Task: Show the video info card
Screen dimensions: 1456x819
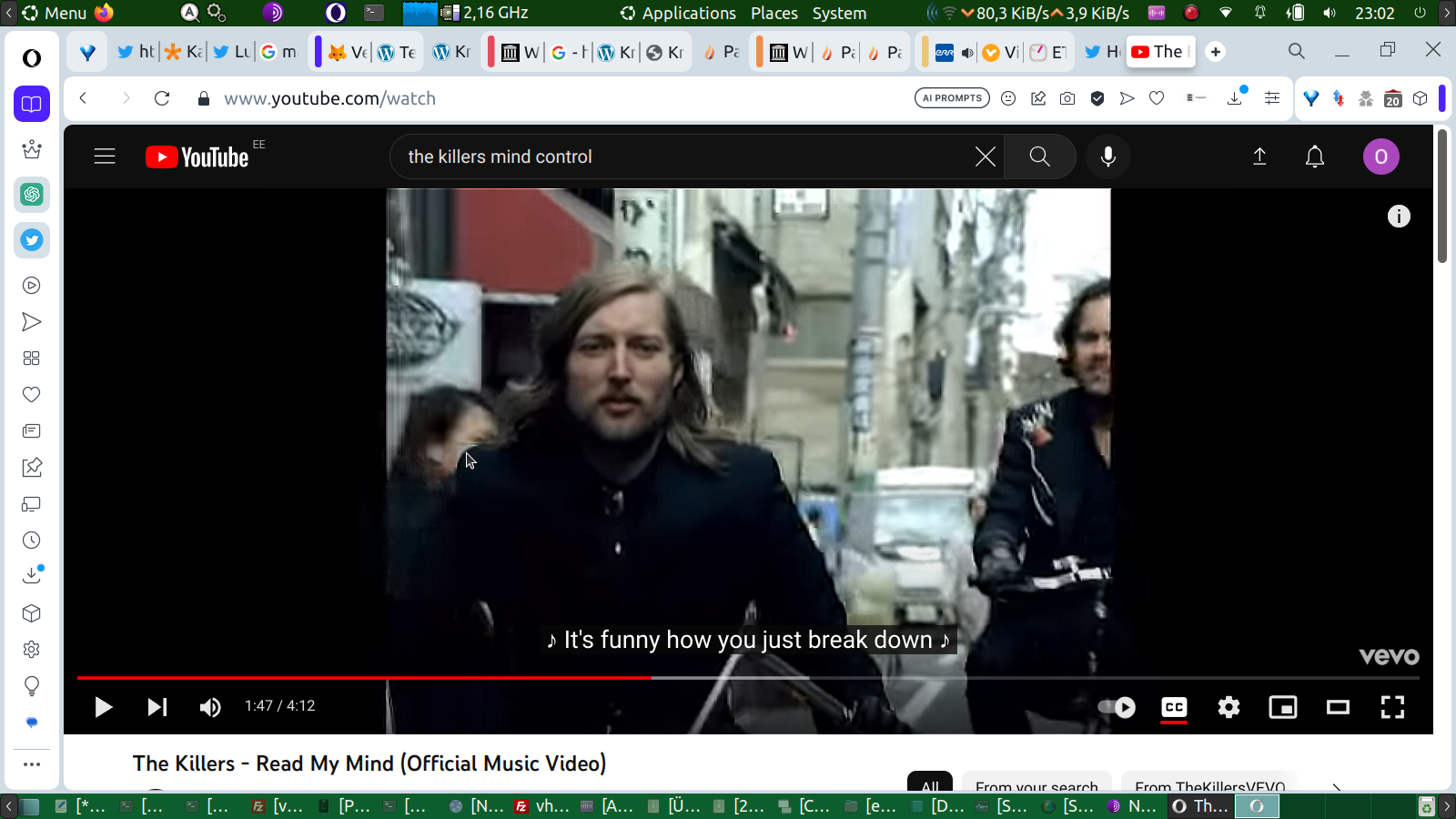Action: pos(1399,216)
